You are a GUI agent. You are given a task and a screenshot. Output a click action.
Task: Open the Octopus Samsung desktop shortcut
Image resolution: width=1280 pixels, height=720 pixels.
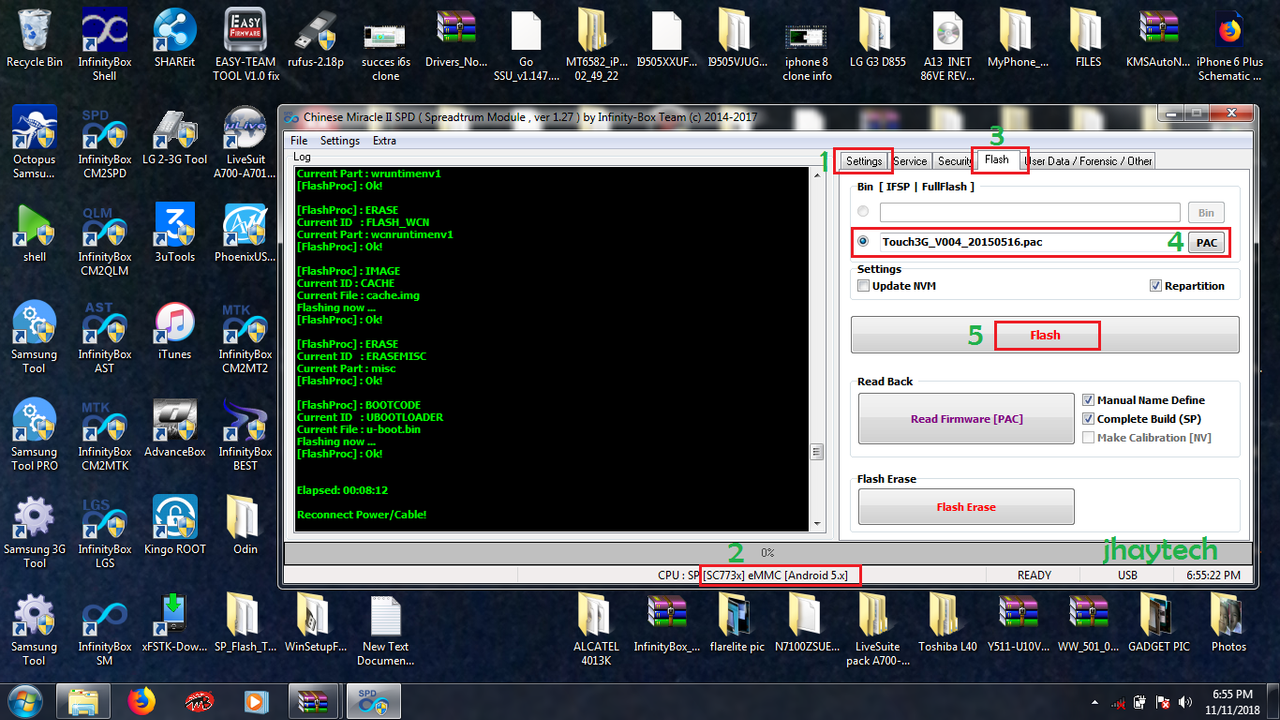(34, 143)
